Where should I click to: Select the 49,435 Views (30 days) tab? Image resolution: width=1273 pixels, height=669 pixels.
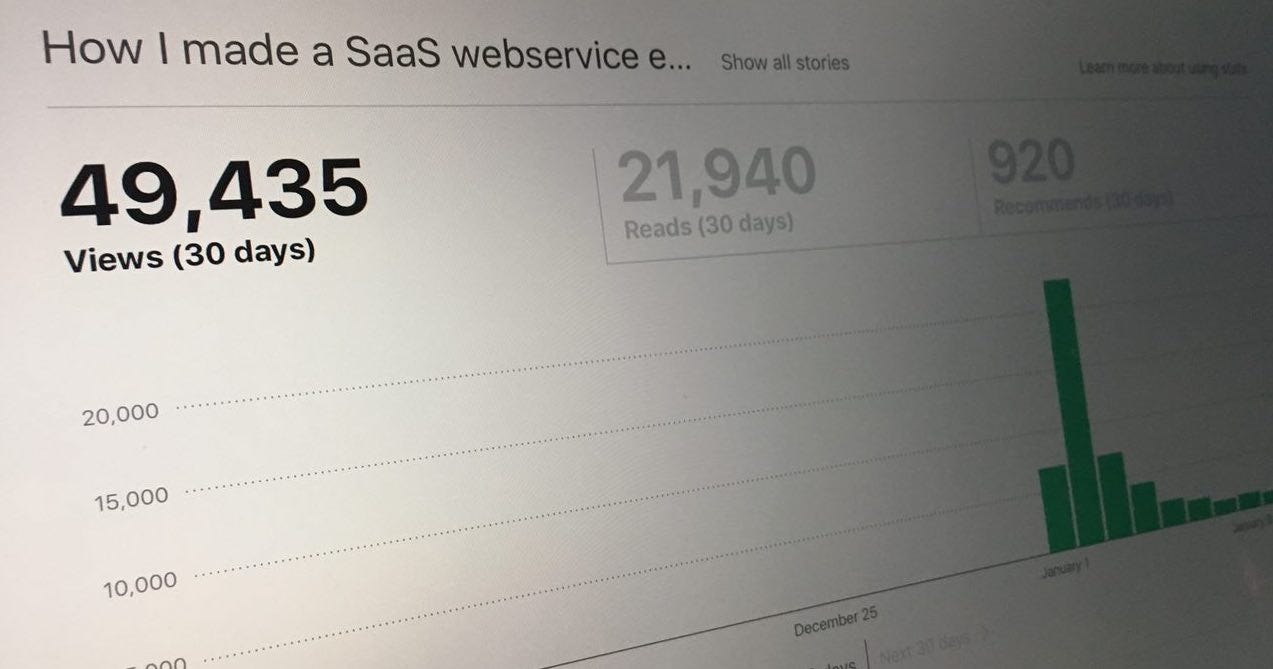[x=213, y=211]
